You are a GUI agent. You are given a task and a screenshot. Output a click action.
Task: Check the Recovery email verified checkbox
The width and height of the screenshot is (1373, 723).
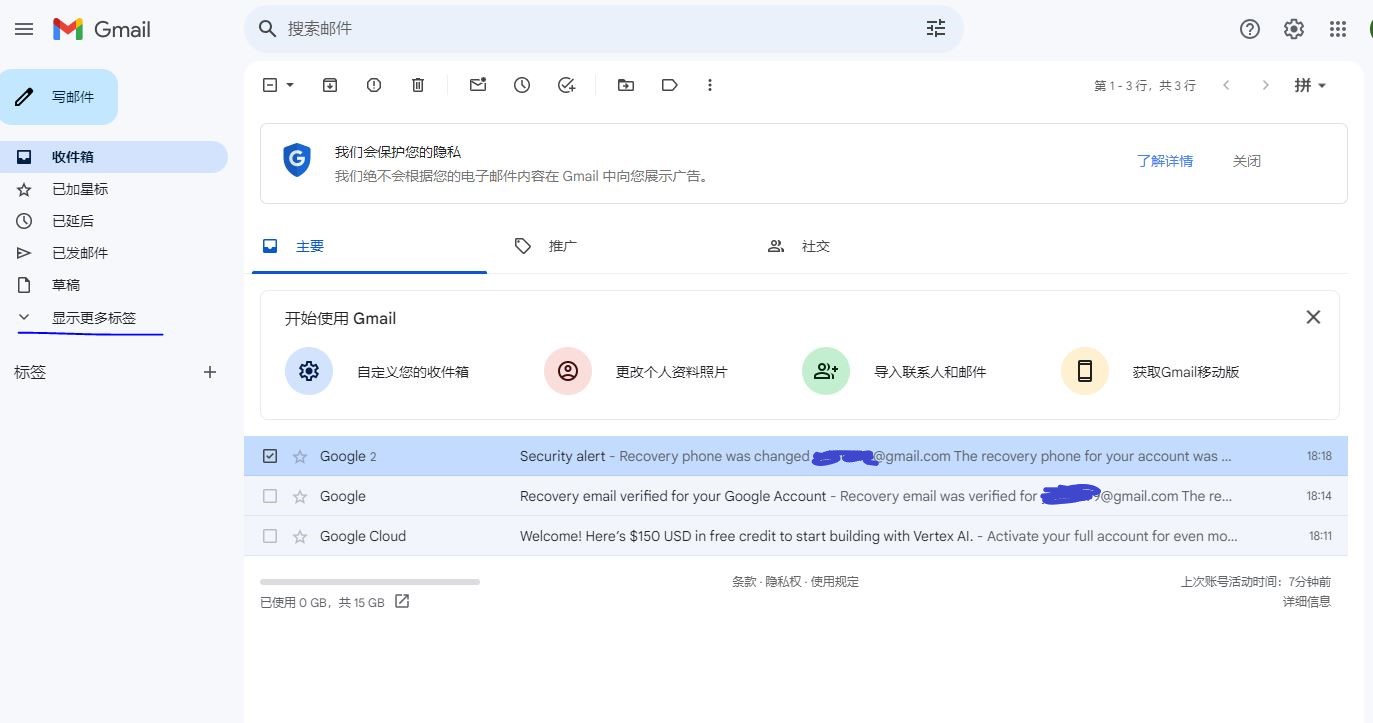pos(270,496)
